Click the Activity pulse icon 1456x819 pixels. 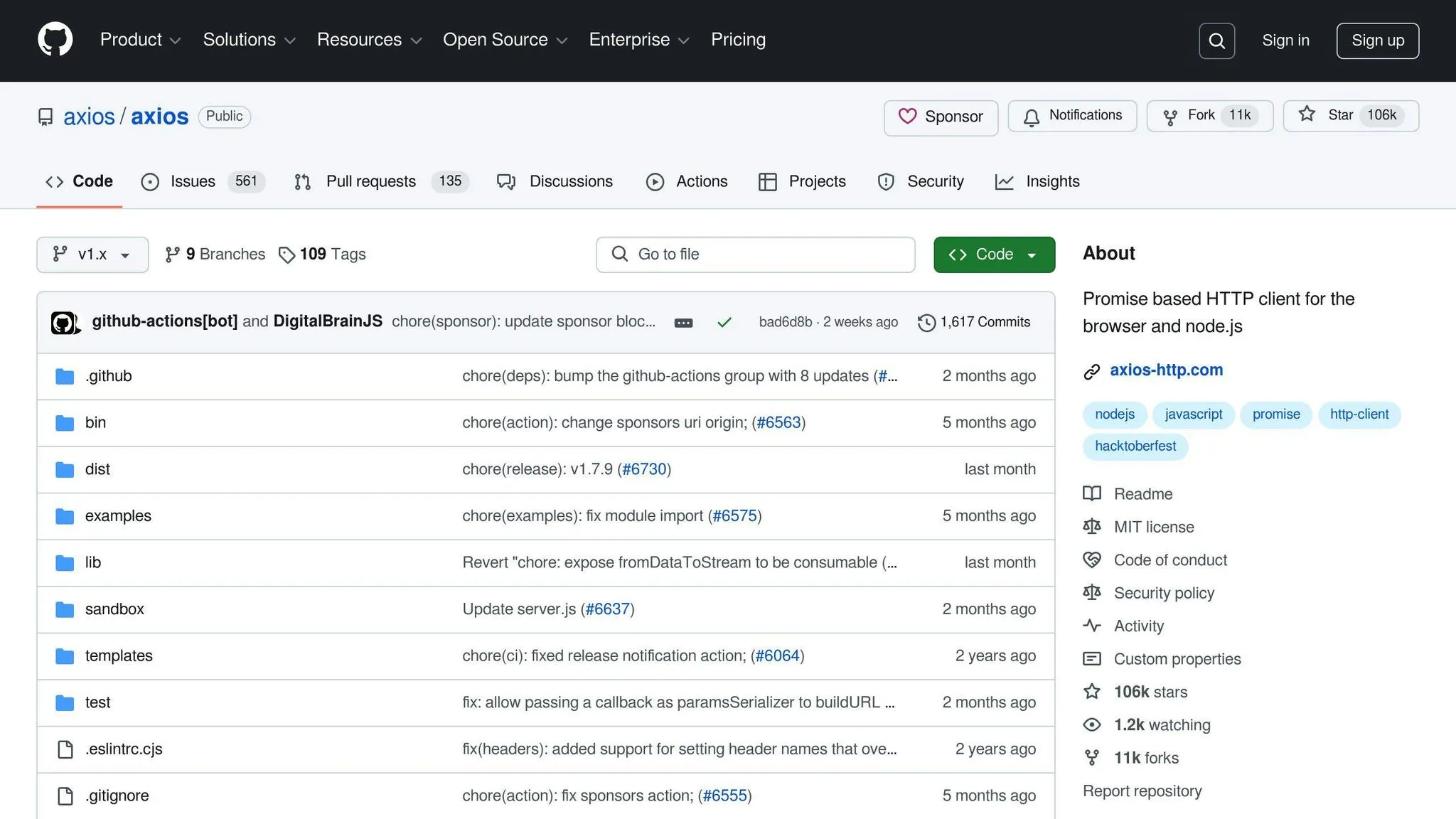click(x=1092, y=626)
